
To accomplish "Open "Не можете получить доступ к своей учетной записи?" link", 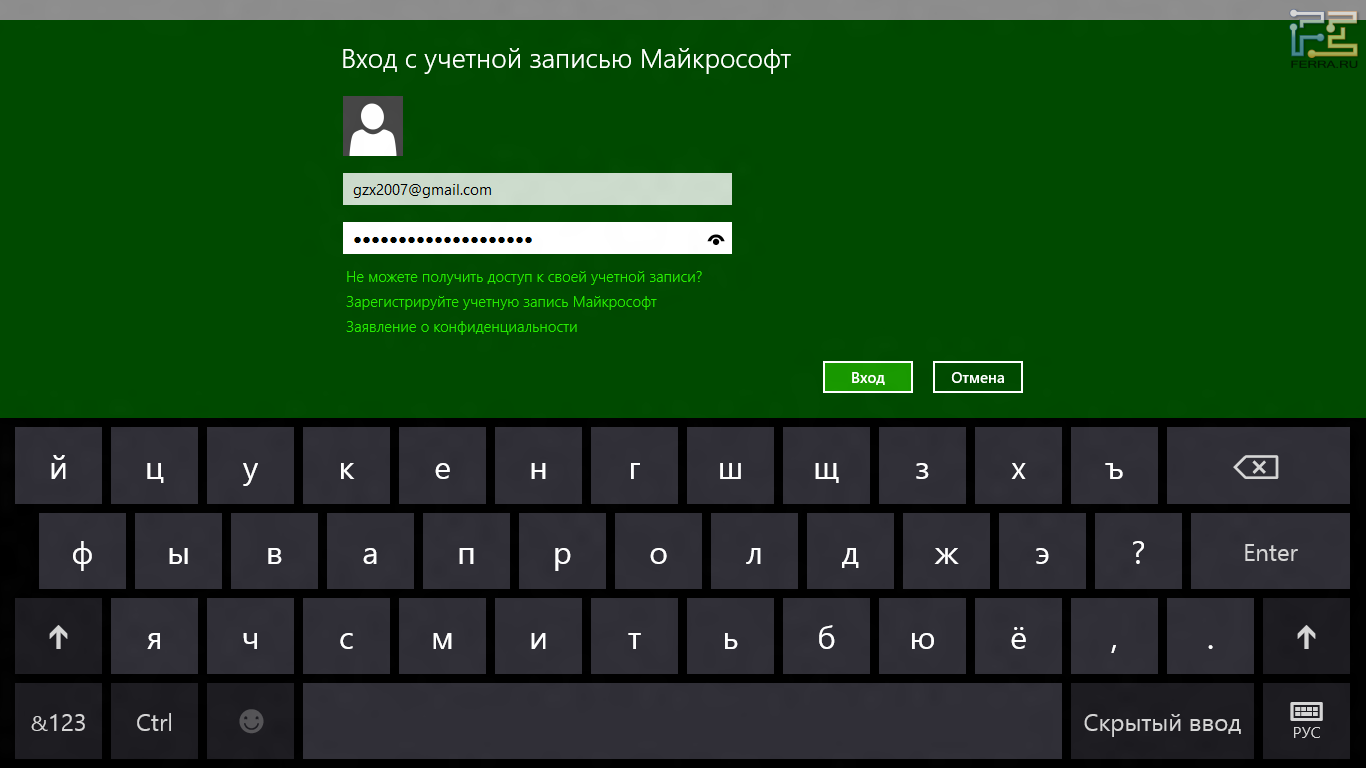I will click(x=524, y=277).
